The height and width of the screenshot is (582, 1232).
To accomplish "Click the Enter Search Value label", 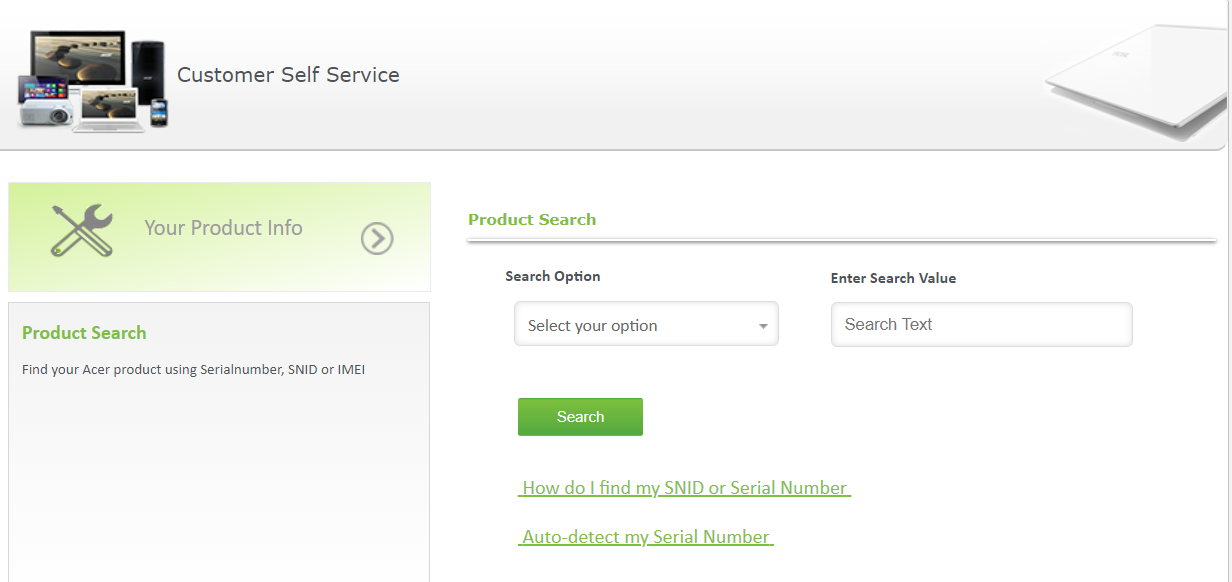I will [893, 278].
